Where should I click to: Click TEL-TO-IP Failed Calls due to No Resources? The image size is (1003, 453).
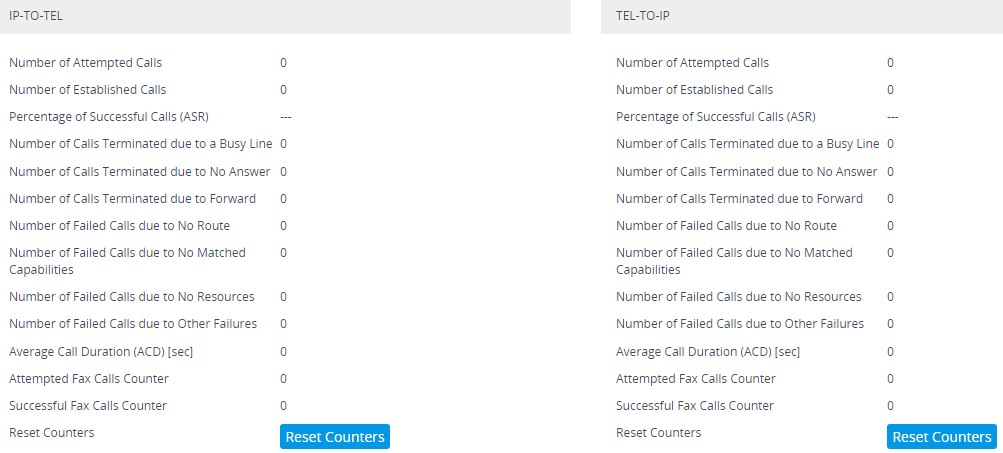point(739,297)
